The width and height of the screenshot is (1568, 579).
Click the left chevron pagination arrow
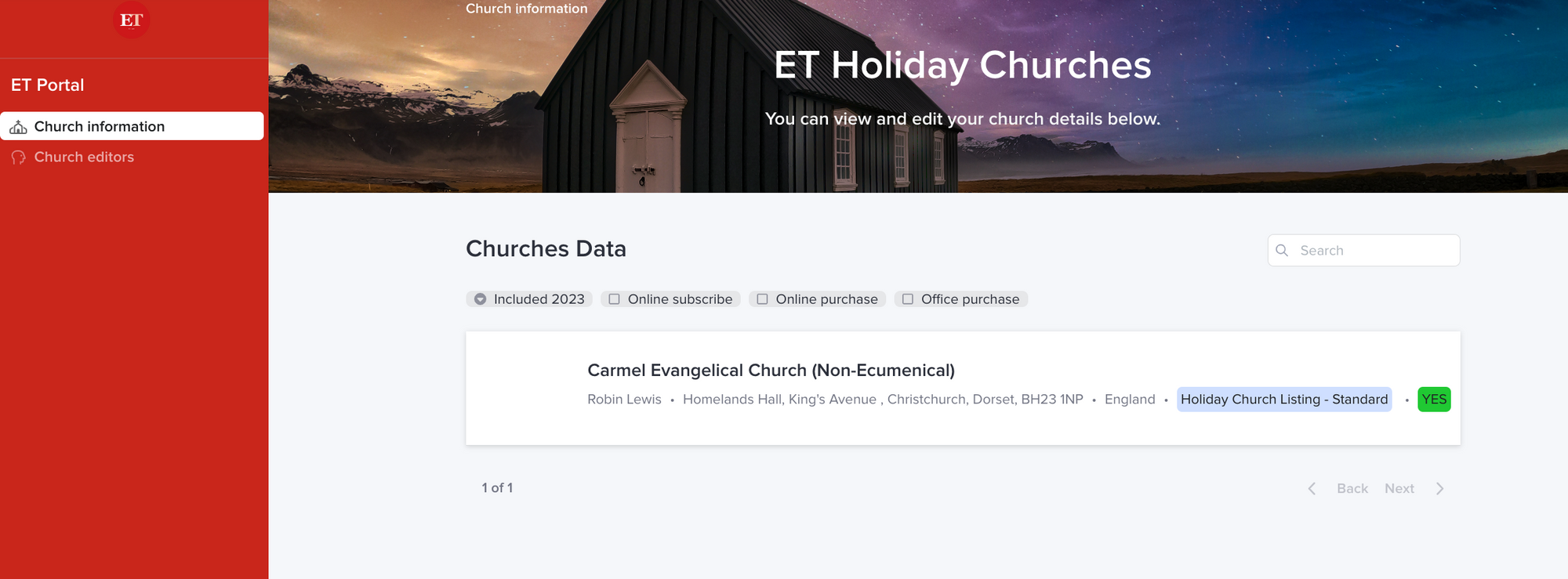[1312, 489]
